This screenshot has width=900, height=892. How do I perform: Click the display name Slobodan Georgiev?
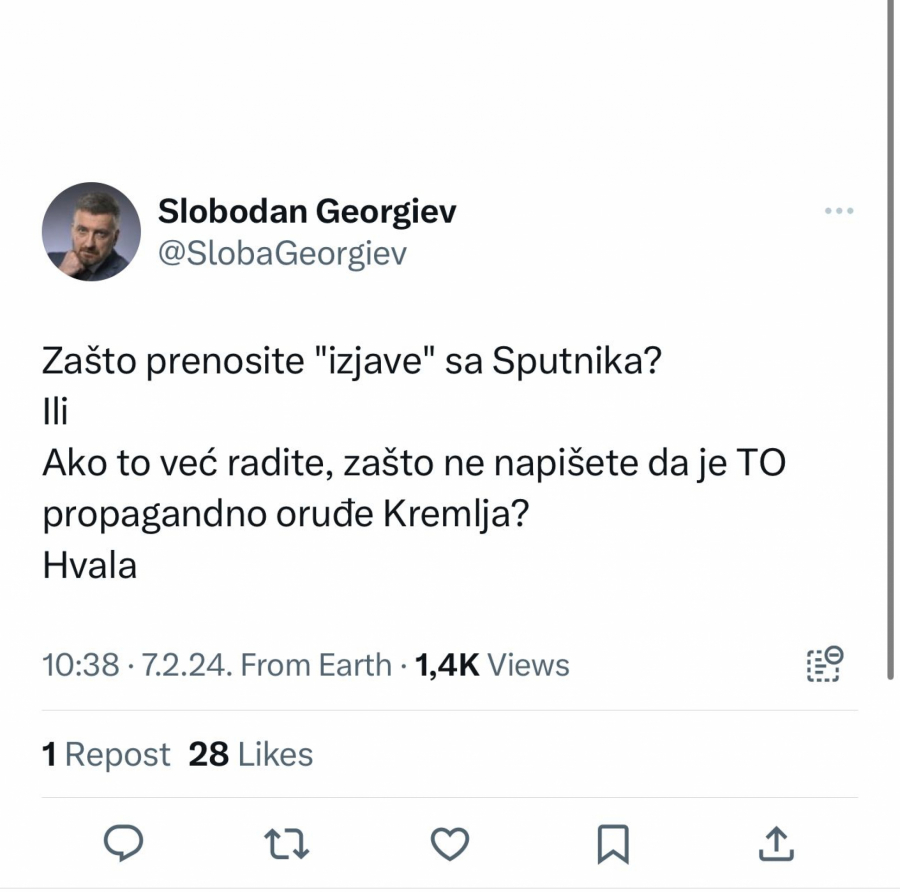point(307,211)
